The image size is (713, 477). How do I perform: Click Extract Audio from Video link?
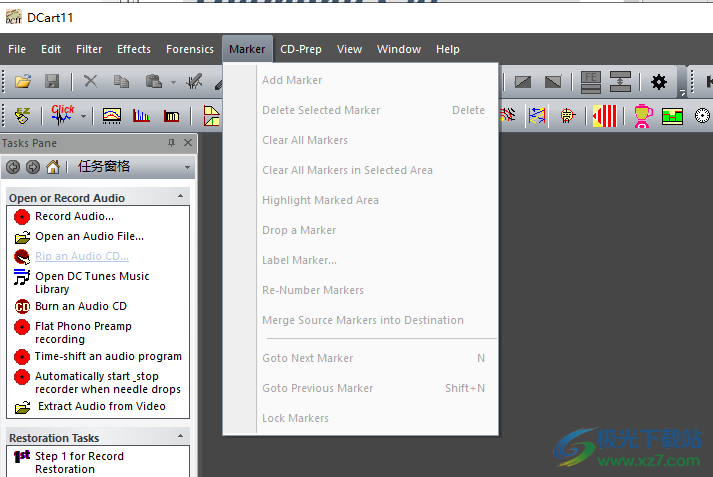click(101, 407)
